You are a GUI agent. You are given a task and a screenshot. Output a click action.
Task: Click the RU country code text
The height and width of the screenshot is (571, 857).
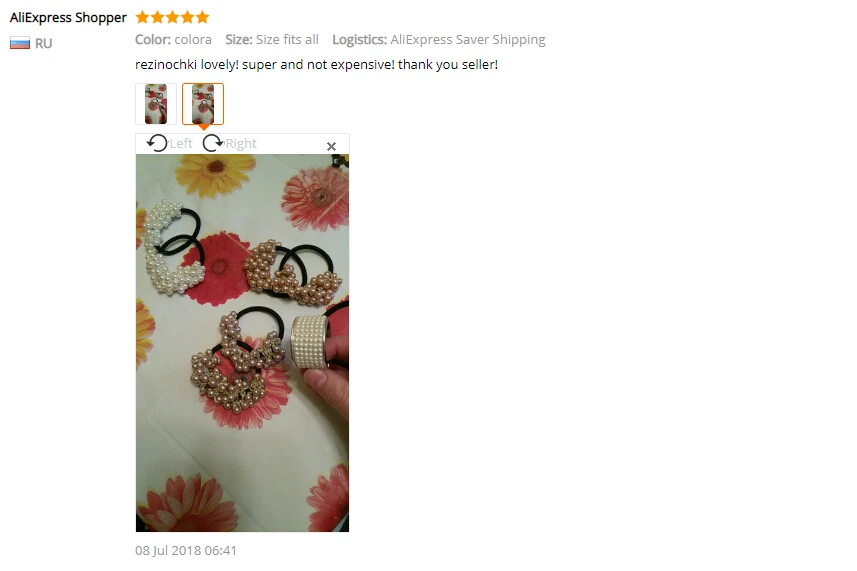44,44
